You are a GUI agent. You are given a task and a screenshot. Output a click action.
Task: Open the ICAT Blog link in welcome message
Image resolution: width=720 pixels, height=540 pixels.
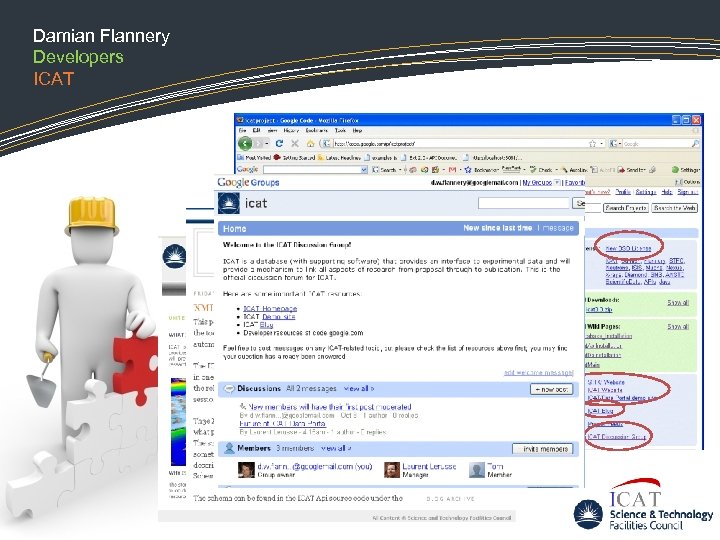(x=266, y=325)
